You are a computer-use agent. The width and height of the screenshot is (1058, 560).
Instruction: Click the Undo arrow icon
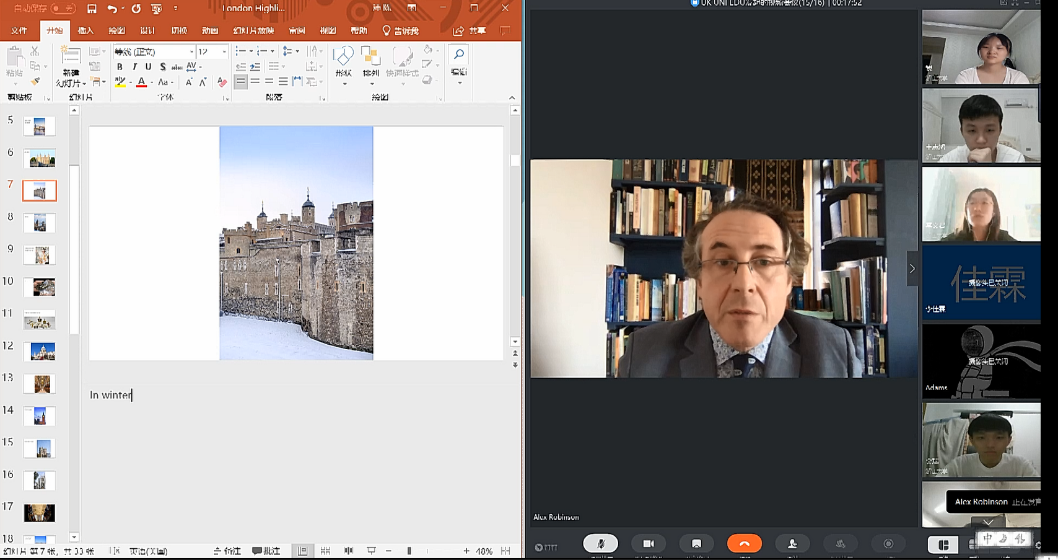click(112, 9)
